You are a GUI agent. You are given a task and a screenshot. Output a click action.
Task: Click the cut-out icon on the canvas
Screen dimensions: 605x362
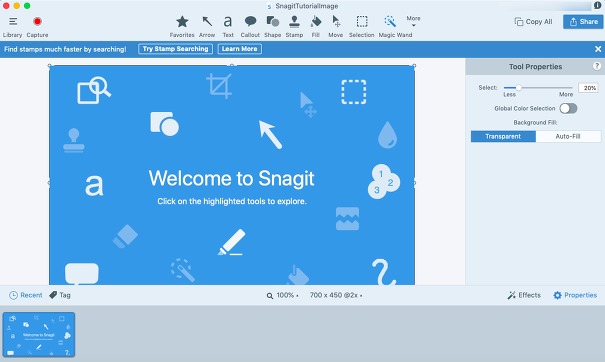(347, 219)
